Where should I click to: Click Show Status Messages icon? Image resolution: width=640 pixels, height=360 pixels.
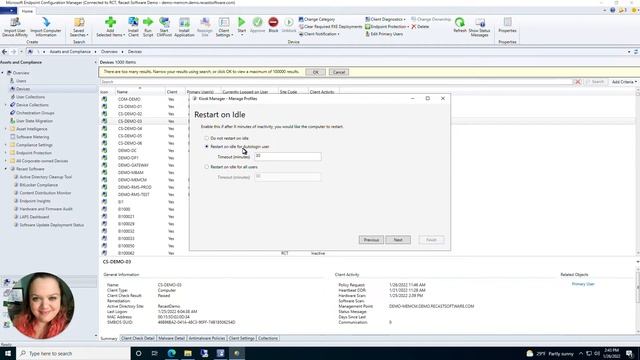click(x=480, y=22)
